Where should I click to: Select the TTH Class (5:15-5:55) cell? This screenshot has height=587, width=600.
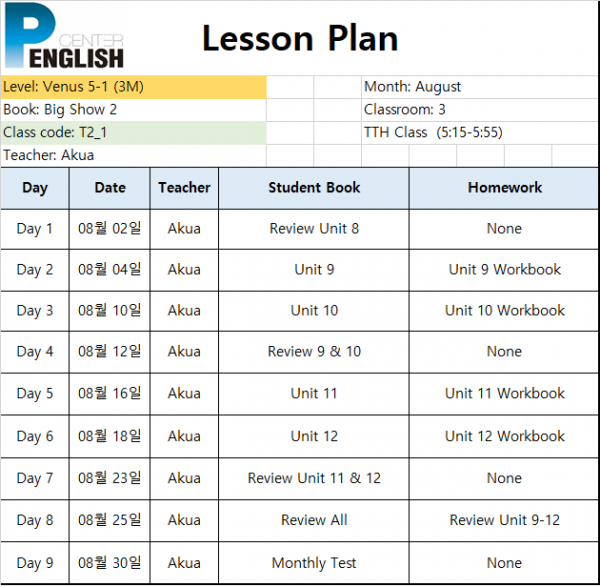click(x=480, y=133)
